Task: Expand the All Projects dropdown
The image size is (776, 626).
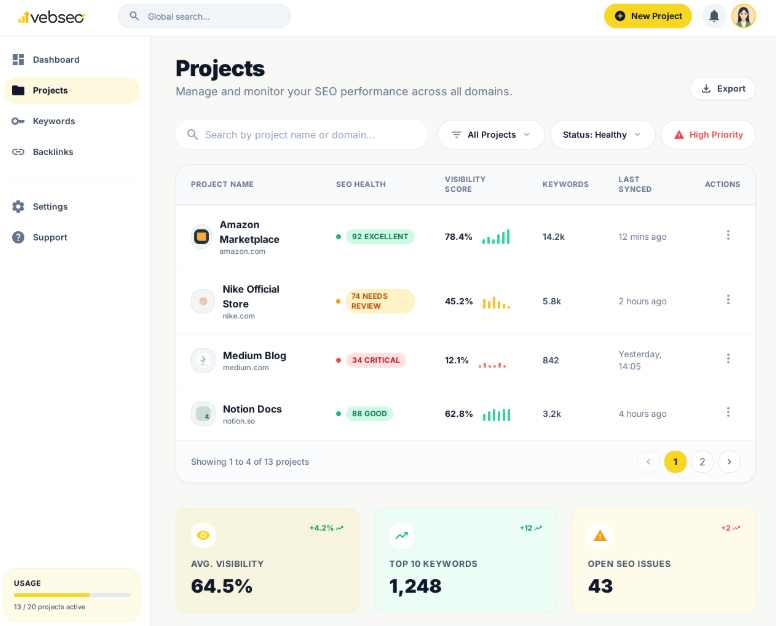Action: coord(491,135)
